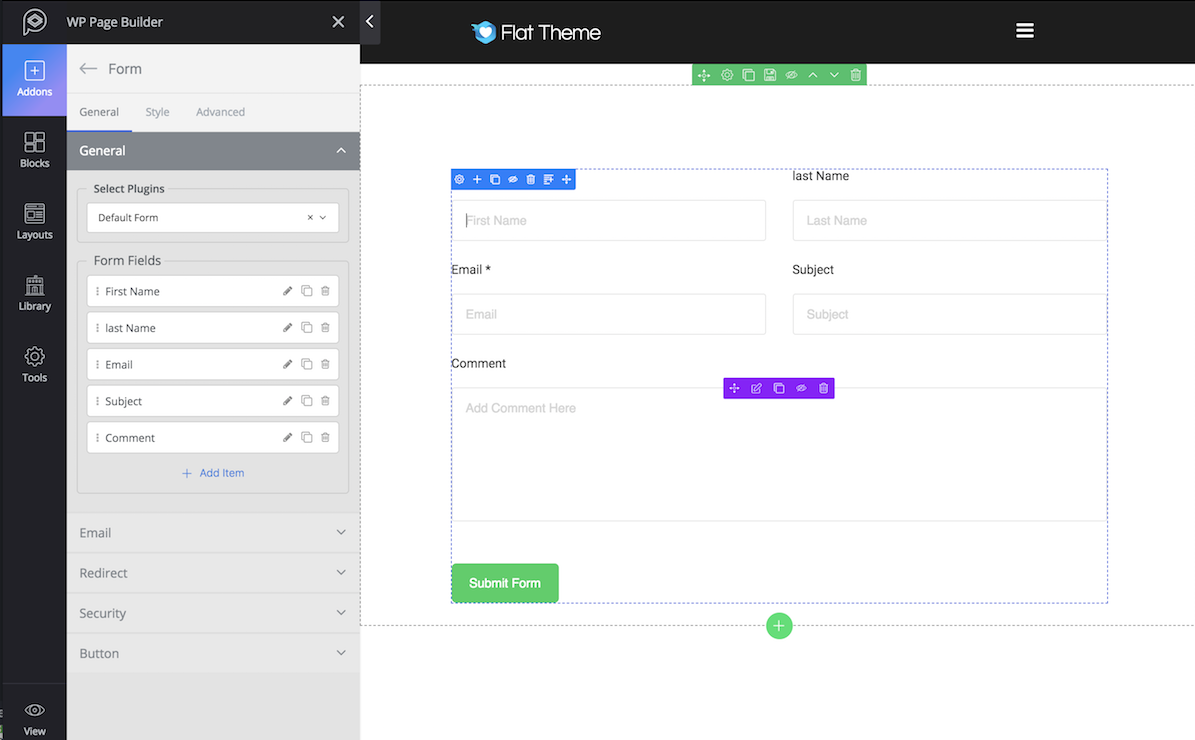Click the Add Item link
The height and width of the screenshot is (740, 1195).
[212, 472]
